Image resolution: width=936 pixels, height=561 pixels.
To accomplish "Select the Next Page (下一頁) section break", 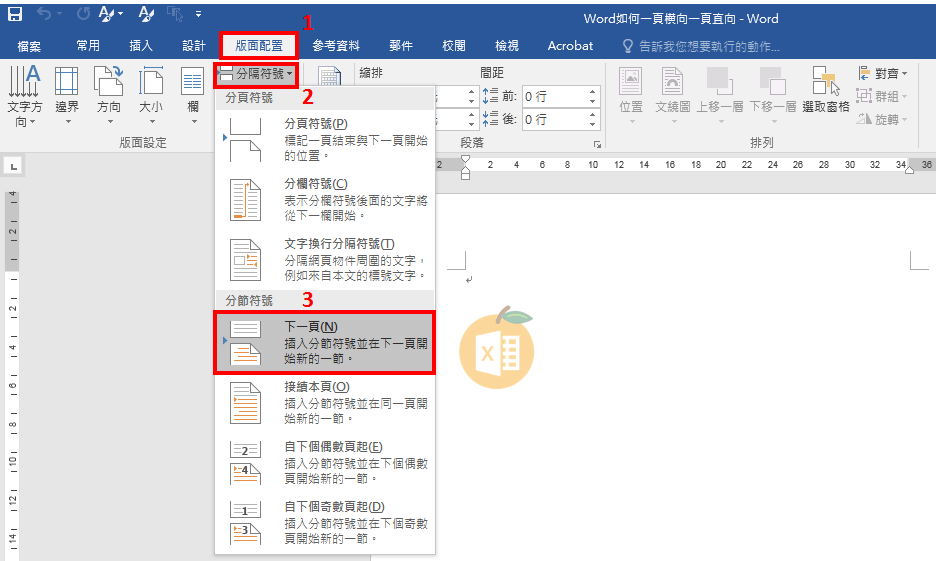I will tap(324, 342).
